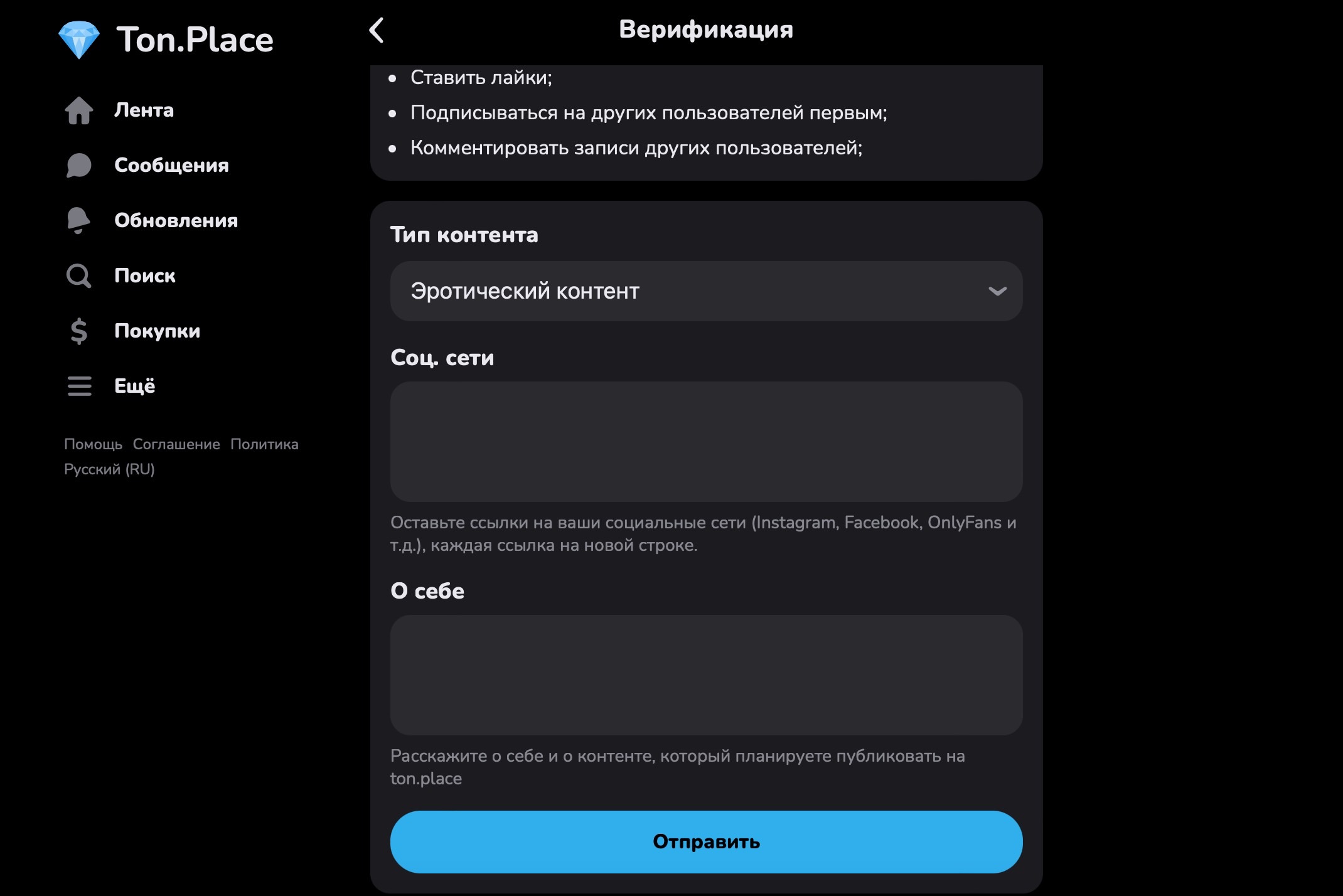
Task: Click the Ton.Place wordmark text
Action: tap(195, 40)
